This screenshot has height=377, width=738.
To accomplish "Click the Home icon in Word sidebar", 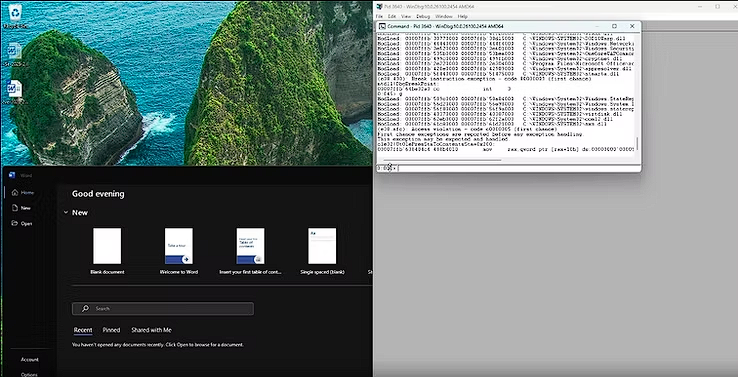I will click(15, 193).
